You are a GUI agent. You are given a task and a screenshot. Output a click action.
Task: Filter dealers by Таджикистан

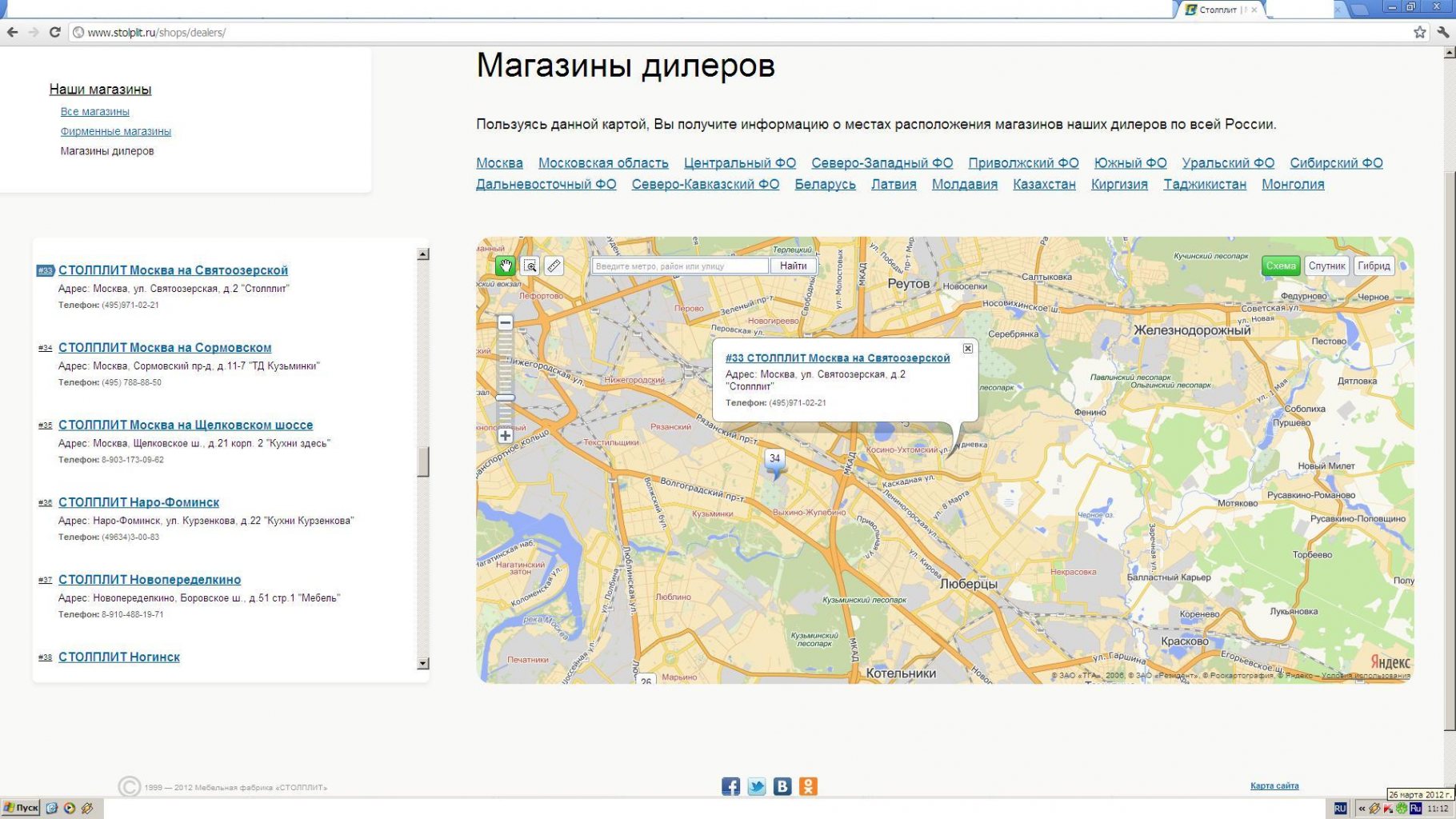tap(1205, 184)
